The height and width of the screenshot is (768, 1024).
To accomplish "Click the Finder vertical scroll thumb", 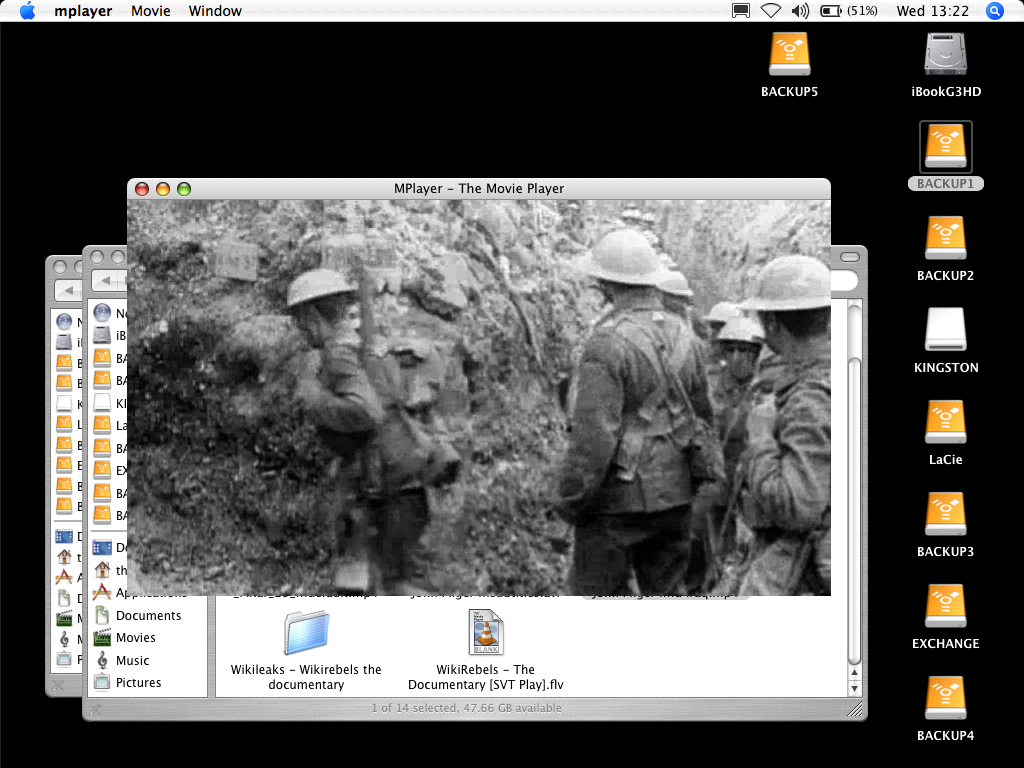I will tap(854, 509).
